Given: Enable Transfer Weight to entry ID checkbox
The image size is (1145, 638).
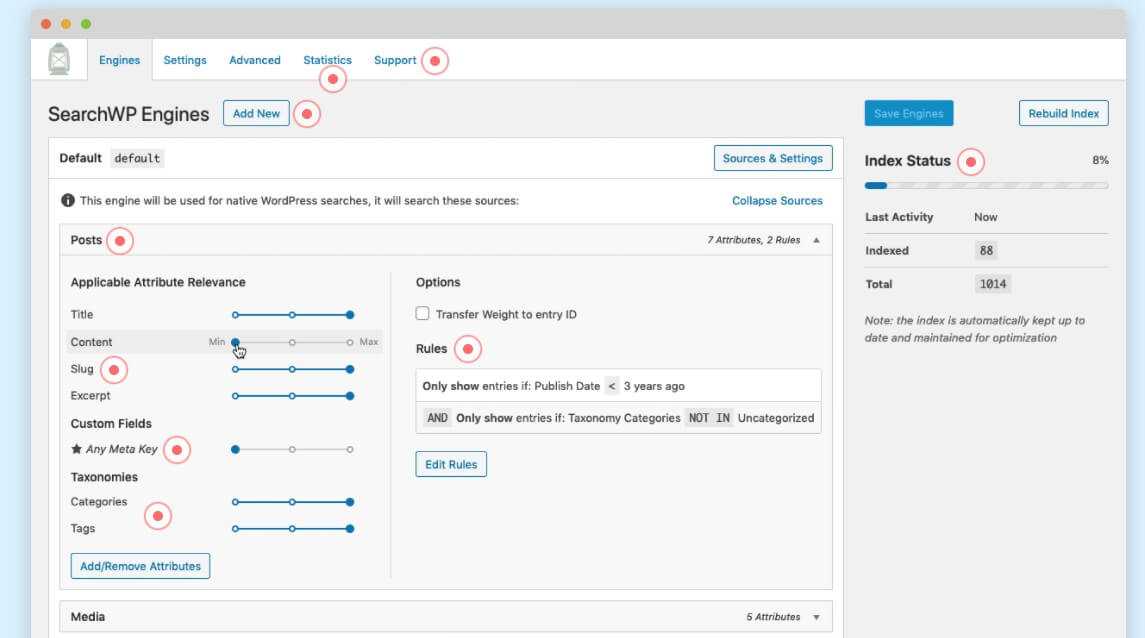Looking at the screenshot, I should pyautogui.click(x=423, y=314).
